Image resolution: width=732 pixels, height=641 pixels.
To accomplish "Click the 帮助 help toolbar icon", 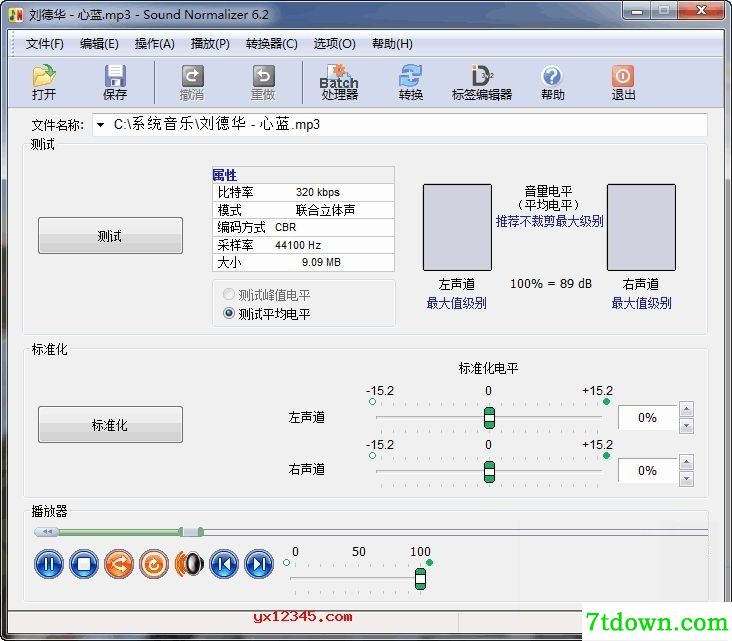I will click(x=552, y=82).
